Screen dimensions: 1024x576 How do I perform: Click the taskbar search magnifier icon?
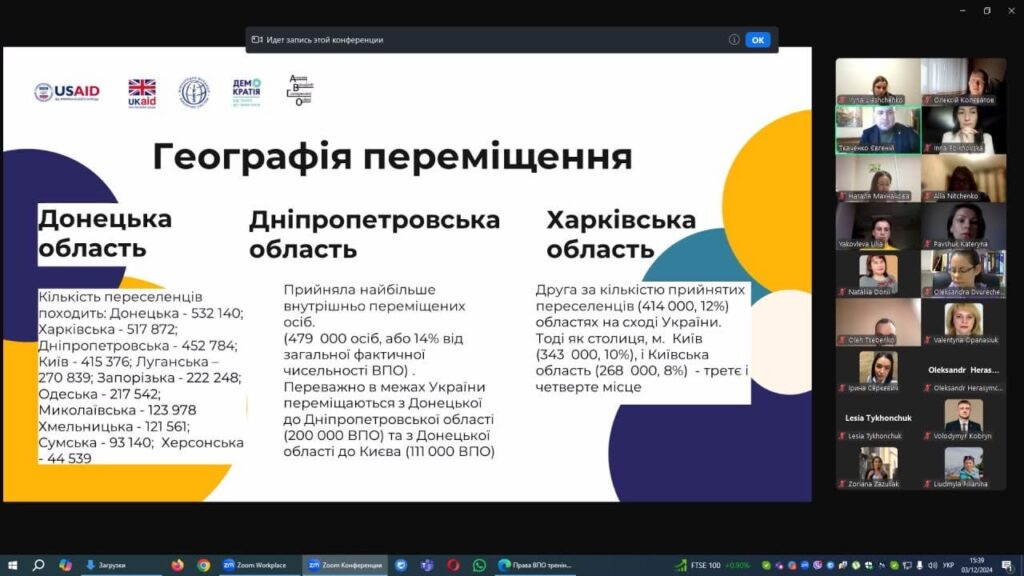[39, 565]
